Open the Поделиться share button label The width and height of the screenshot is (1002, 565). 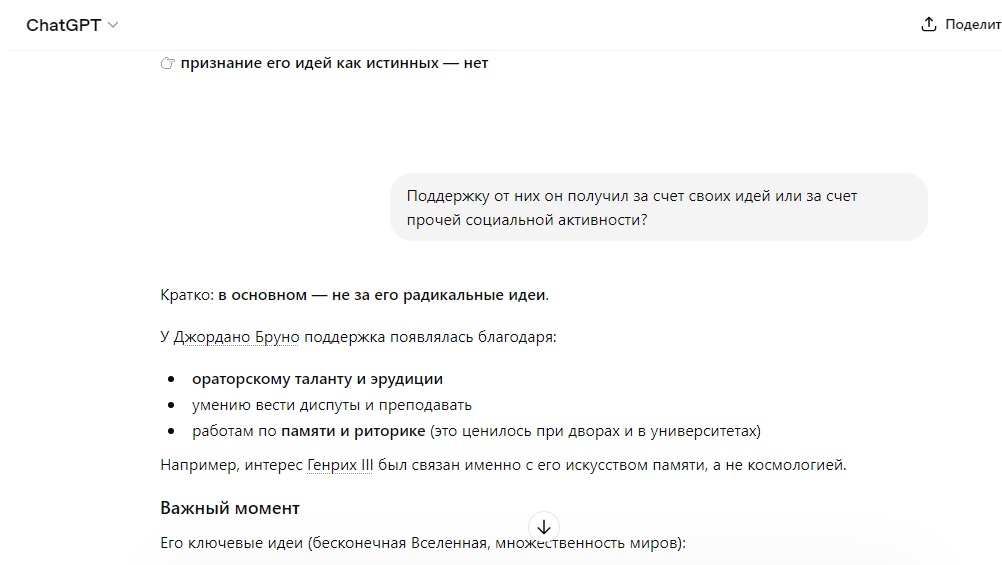[973, 24]
